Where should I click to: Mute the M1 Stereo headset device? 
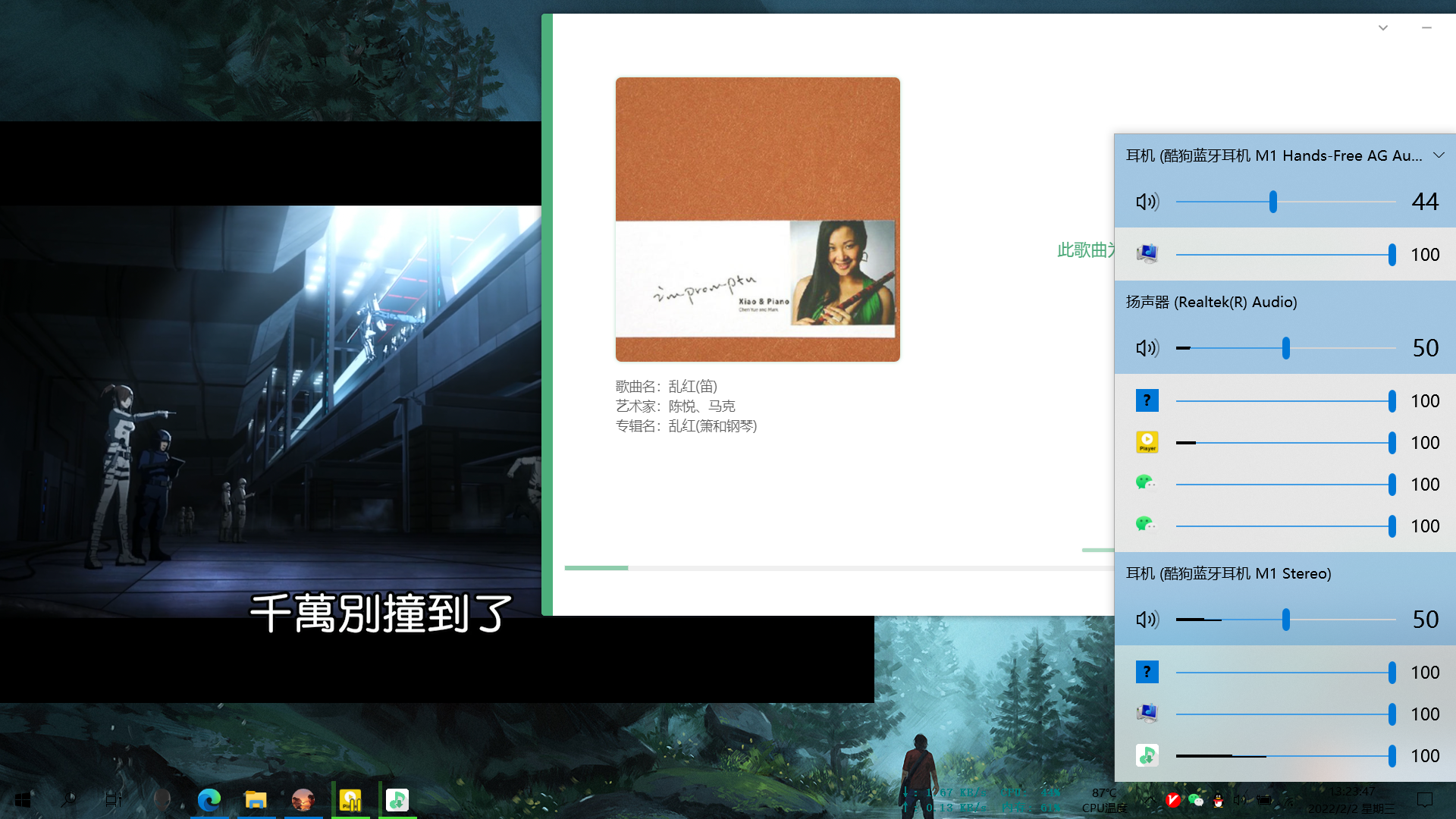point(1147,620)
